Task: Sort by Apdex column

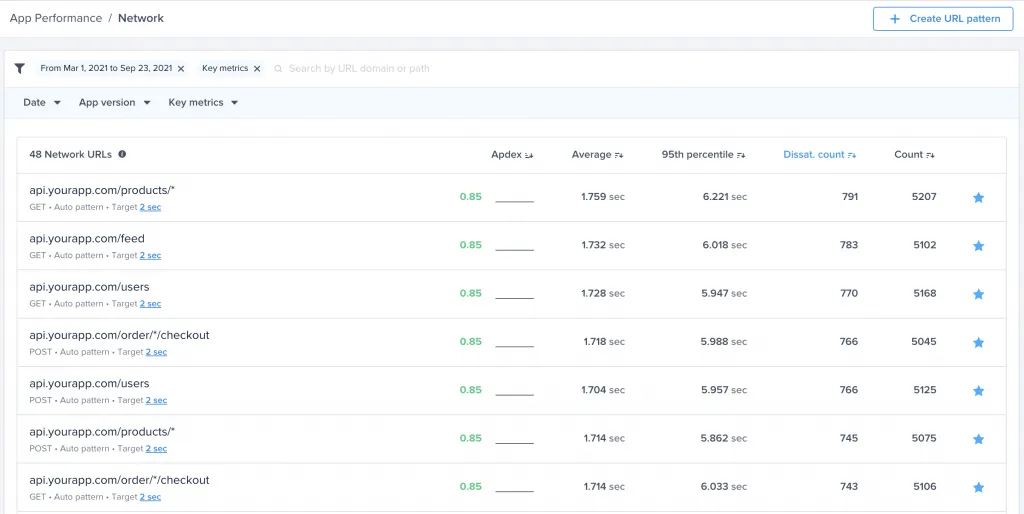Action: (x=512, y=155)
